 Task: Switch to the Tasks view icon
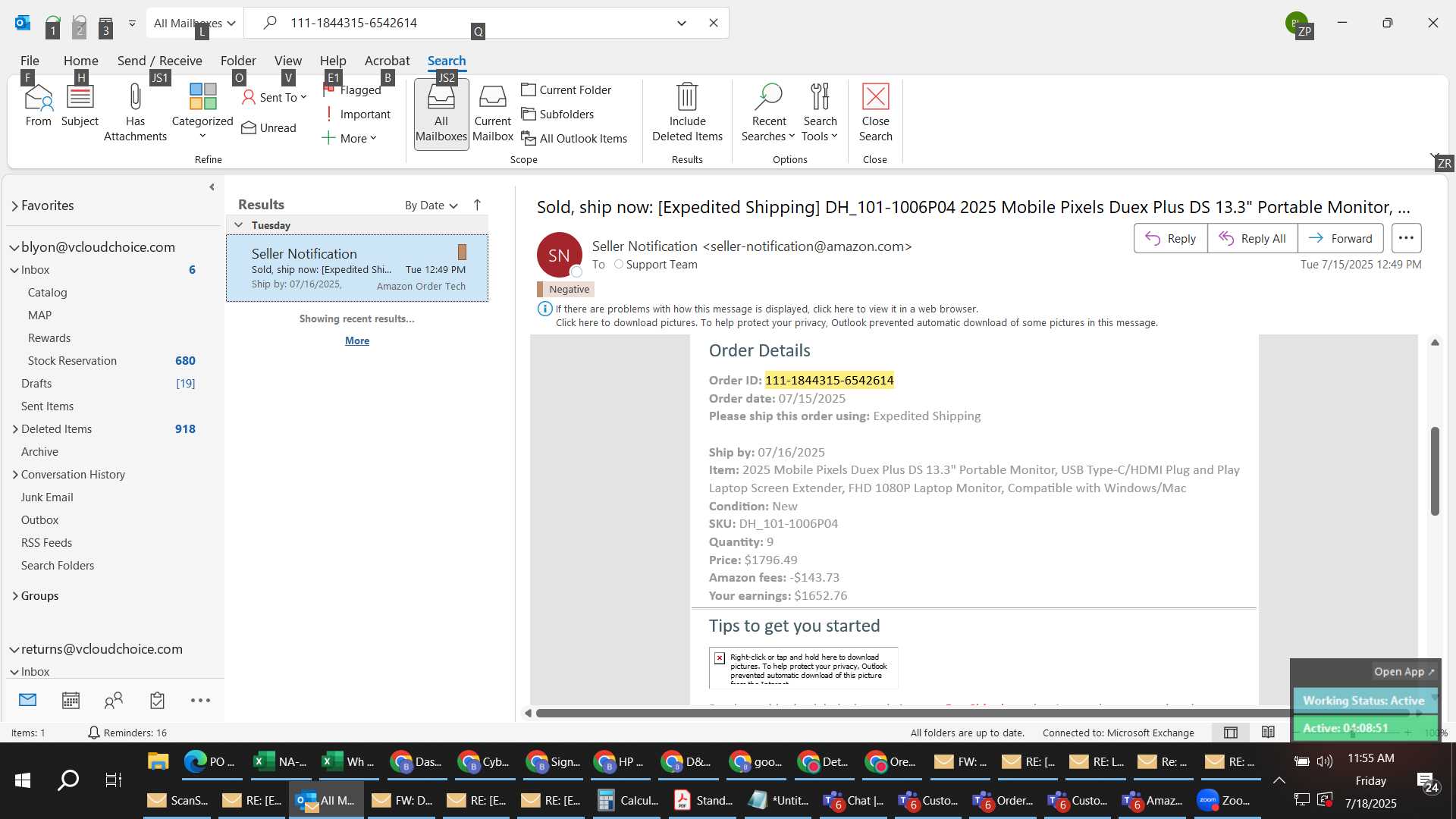157,700
